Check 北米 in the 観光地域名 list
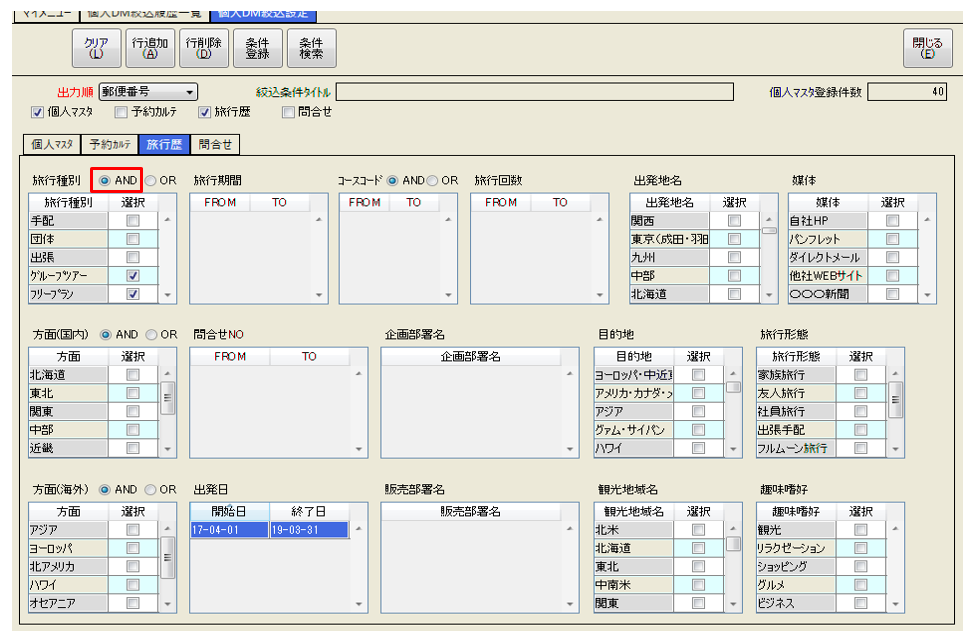The image size is (972, 640). [x=699, y=530]
